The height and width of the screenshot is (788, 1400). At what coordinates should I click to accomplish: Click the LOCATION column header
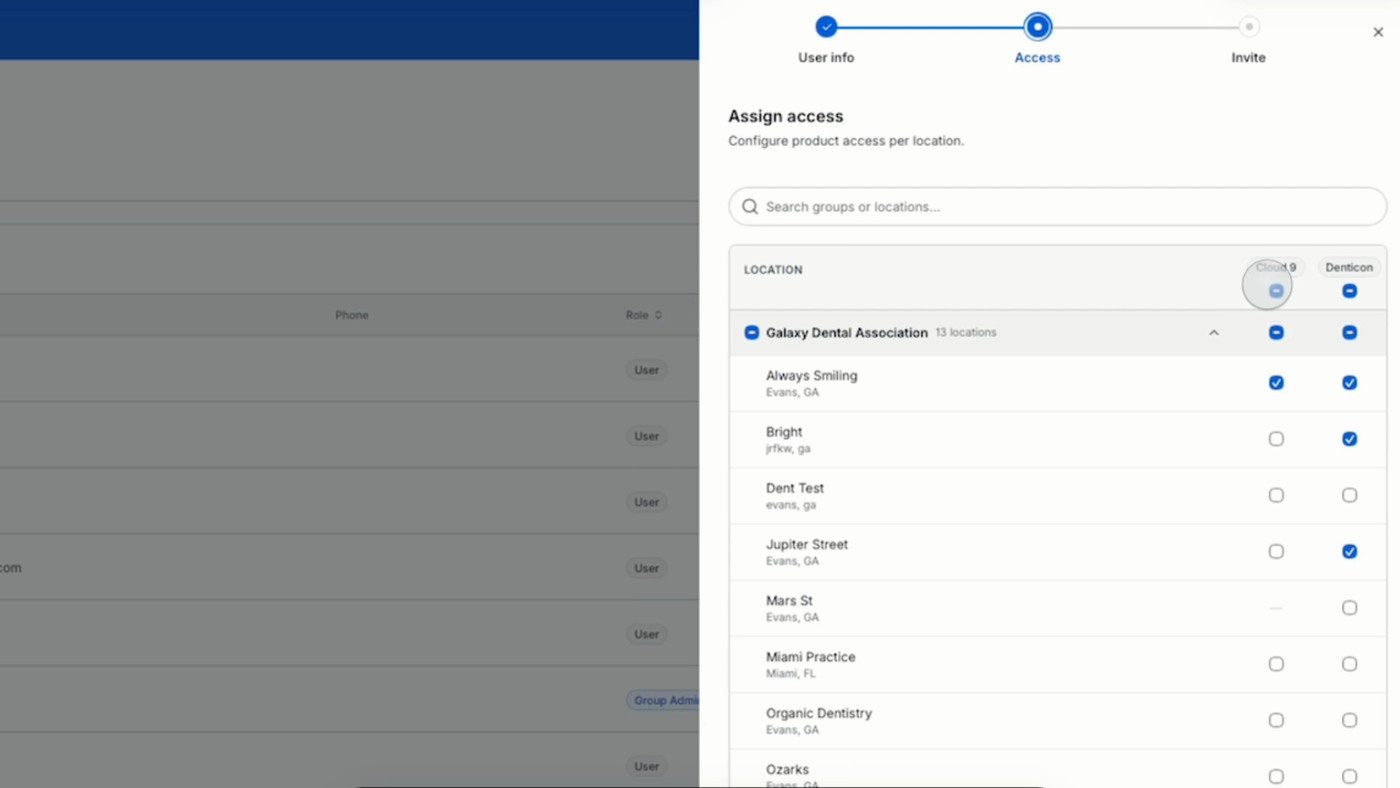[773, 270]
